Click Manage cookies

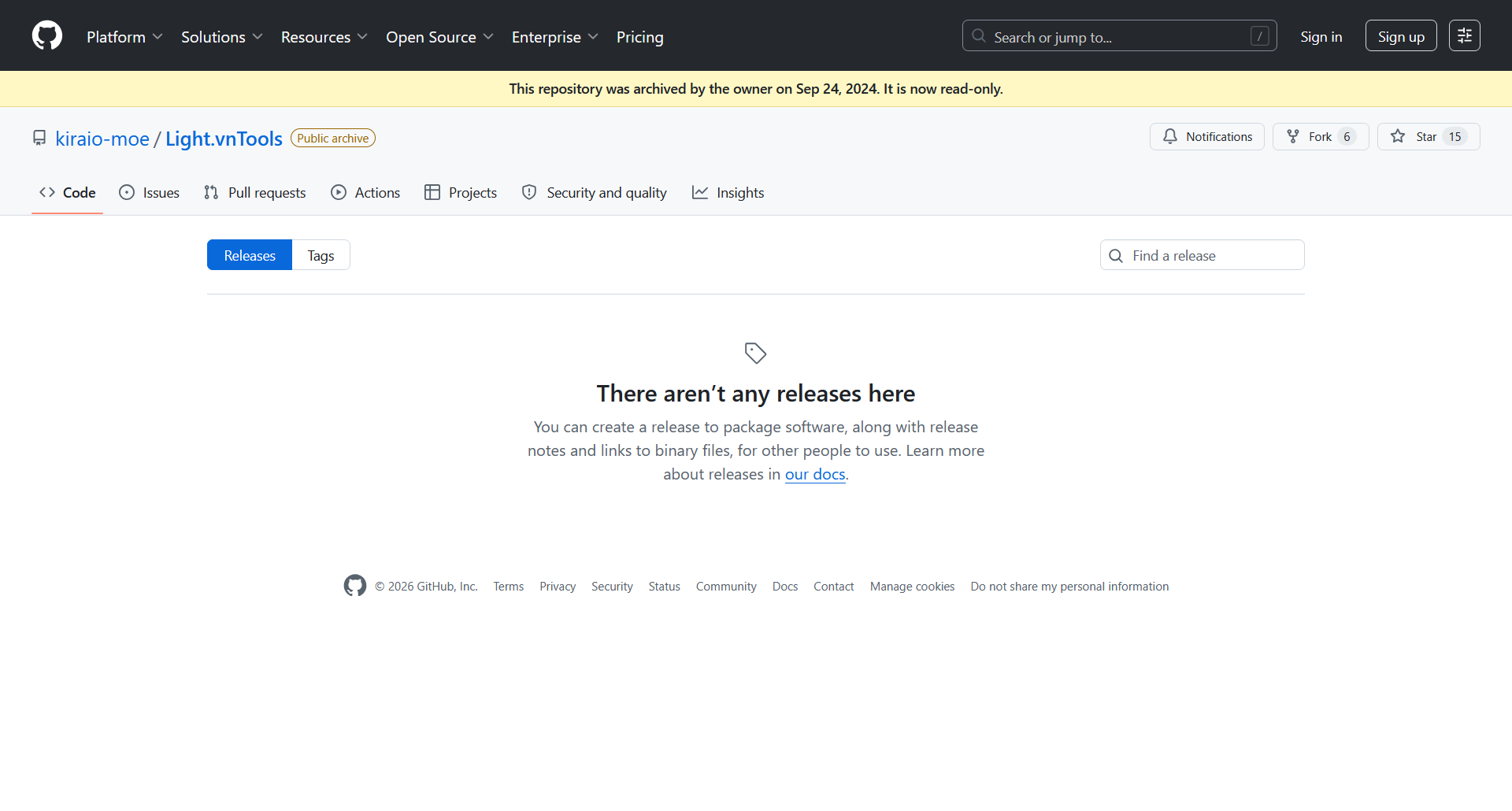[x=912, y=587]
